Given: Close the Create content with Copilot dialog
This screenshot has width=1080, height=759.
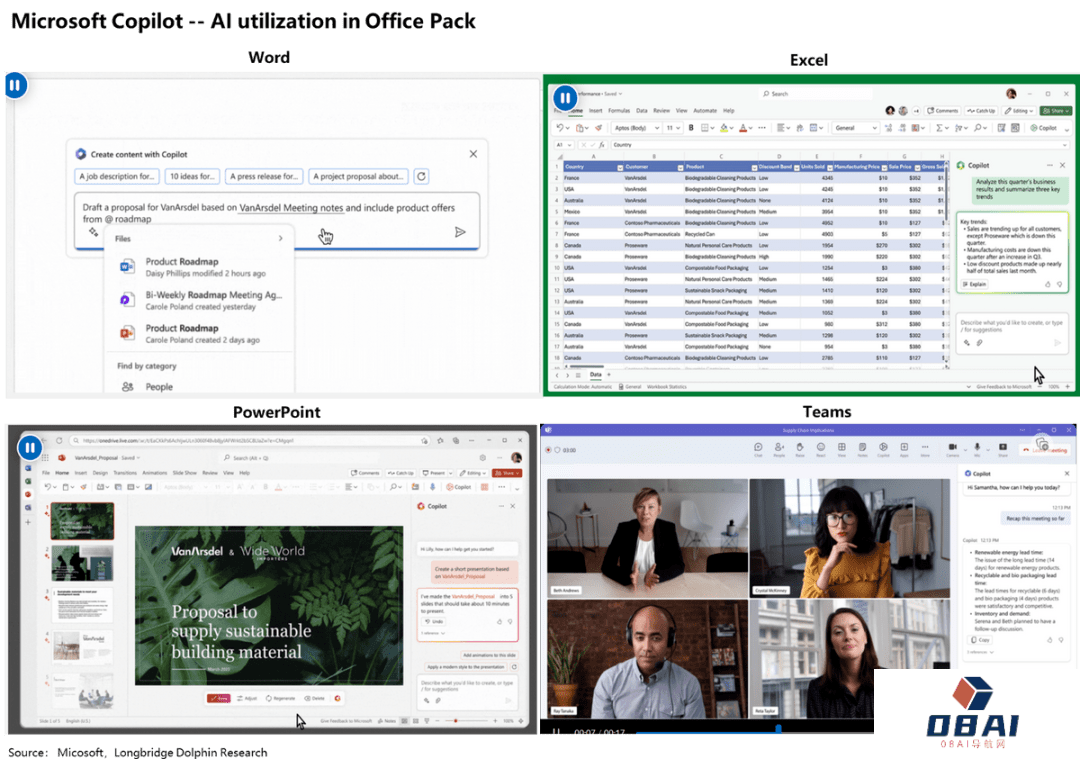Looking at the screenshot, I should pyautogui.click(x=473, y=154).
